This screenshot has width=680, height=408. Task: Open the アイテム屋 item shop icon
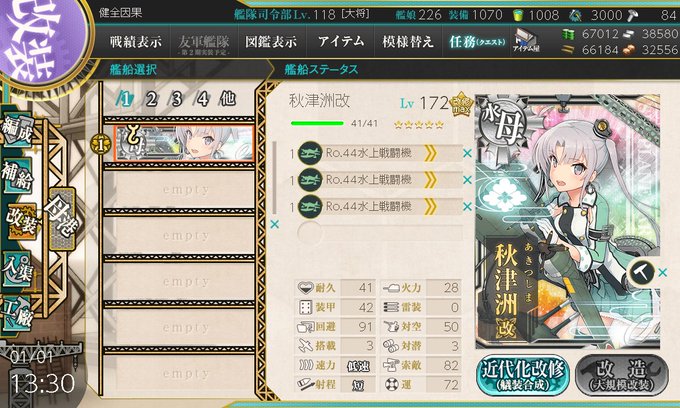pyautogui.click(x=526, y=42)
